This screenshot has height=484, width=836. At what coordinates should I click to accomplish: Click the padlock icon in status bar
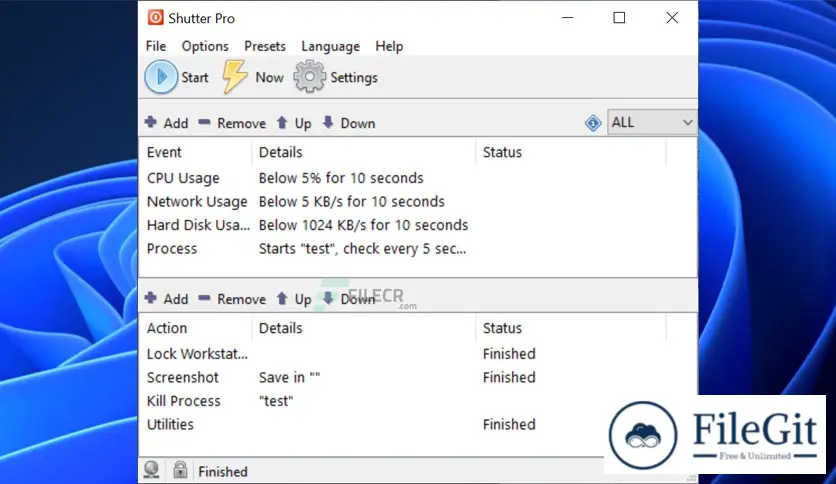(180, 470)
